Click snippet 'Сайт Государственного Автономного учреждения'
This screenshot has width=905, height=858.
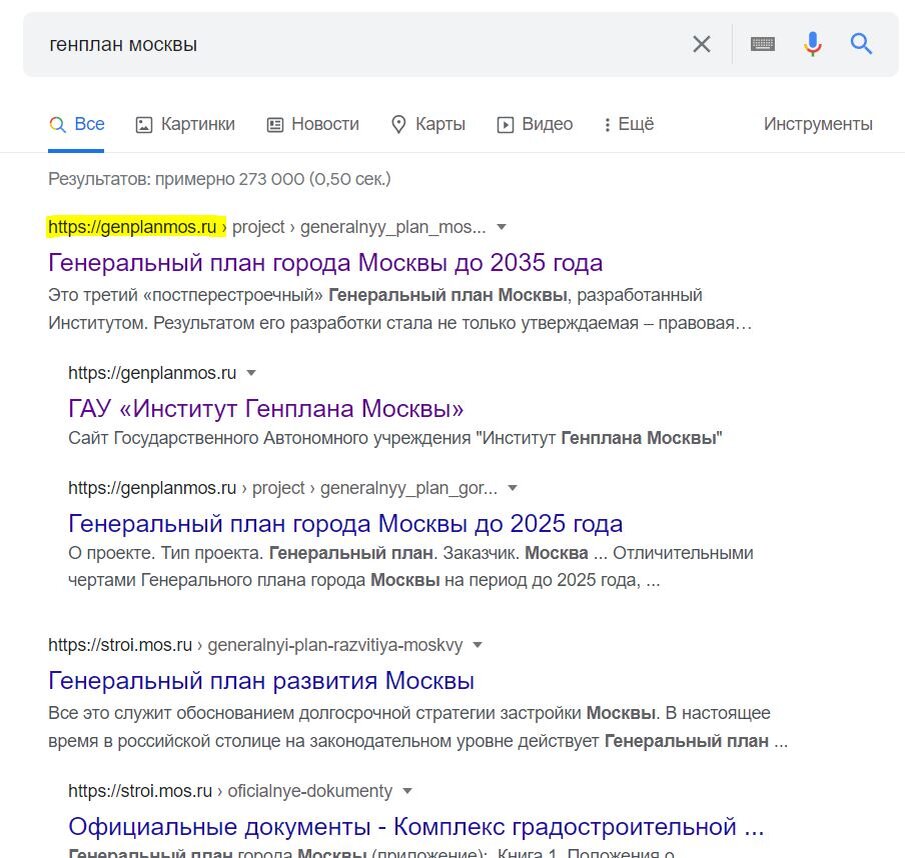point(395,438)
